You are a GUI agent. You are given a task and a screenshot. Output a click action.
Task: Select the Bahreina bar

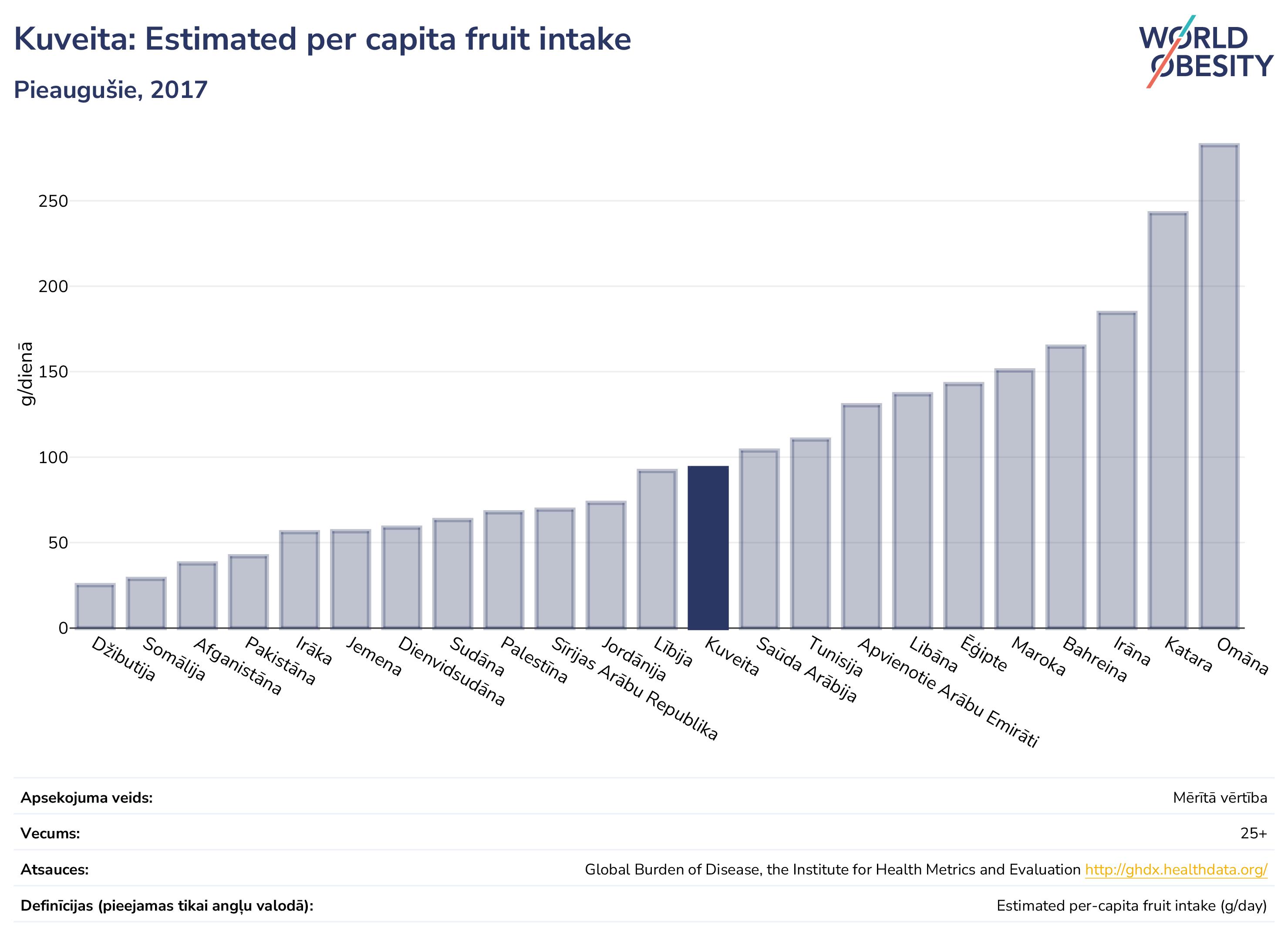click(x=1066, y=488)
